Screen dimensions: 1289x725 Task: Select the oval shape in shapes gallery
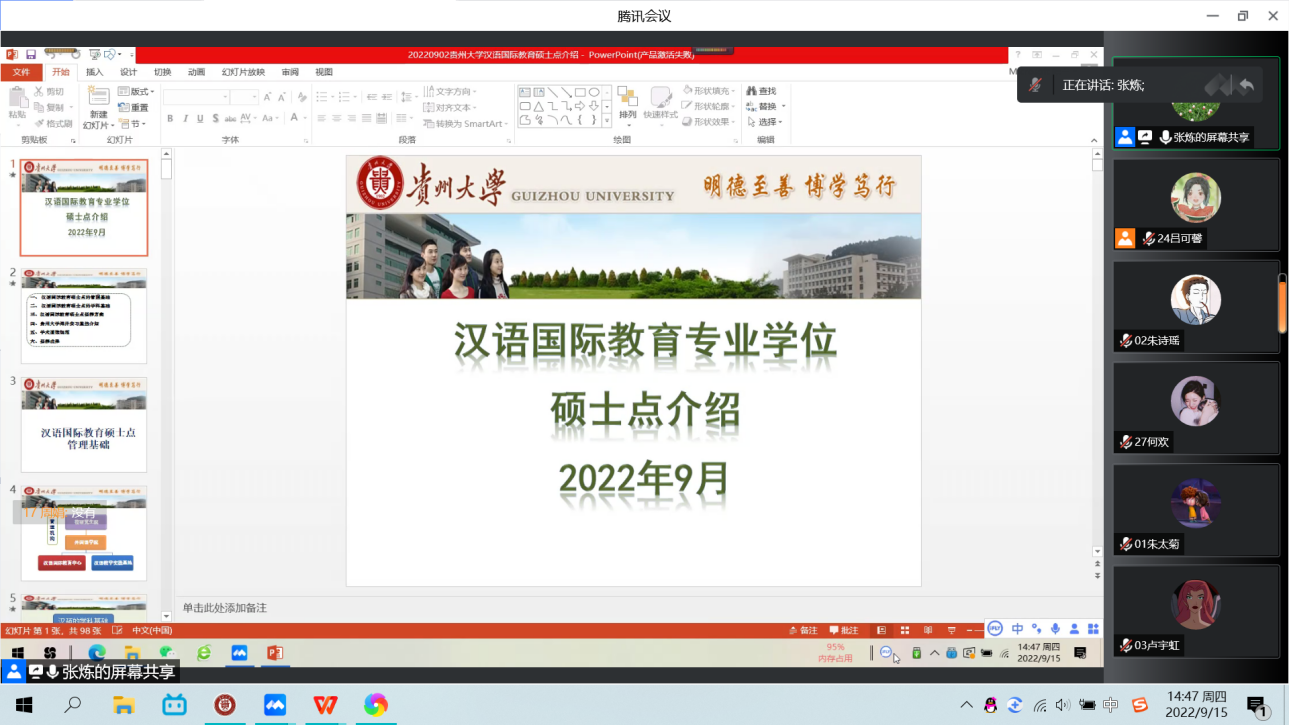point(594,92)
